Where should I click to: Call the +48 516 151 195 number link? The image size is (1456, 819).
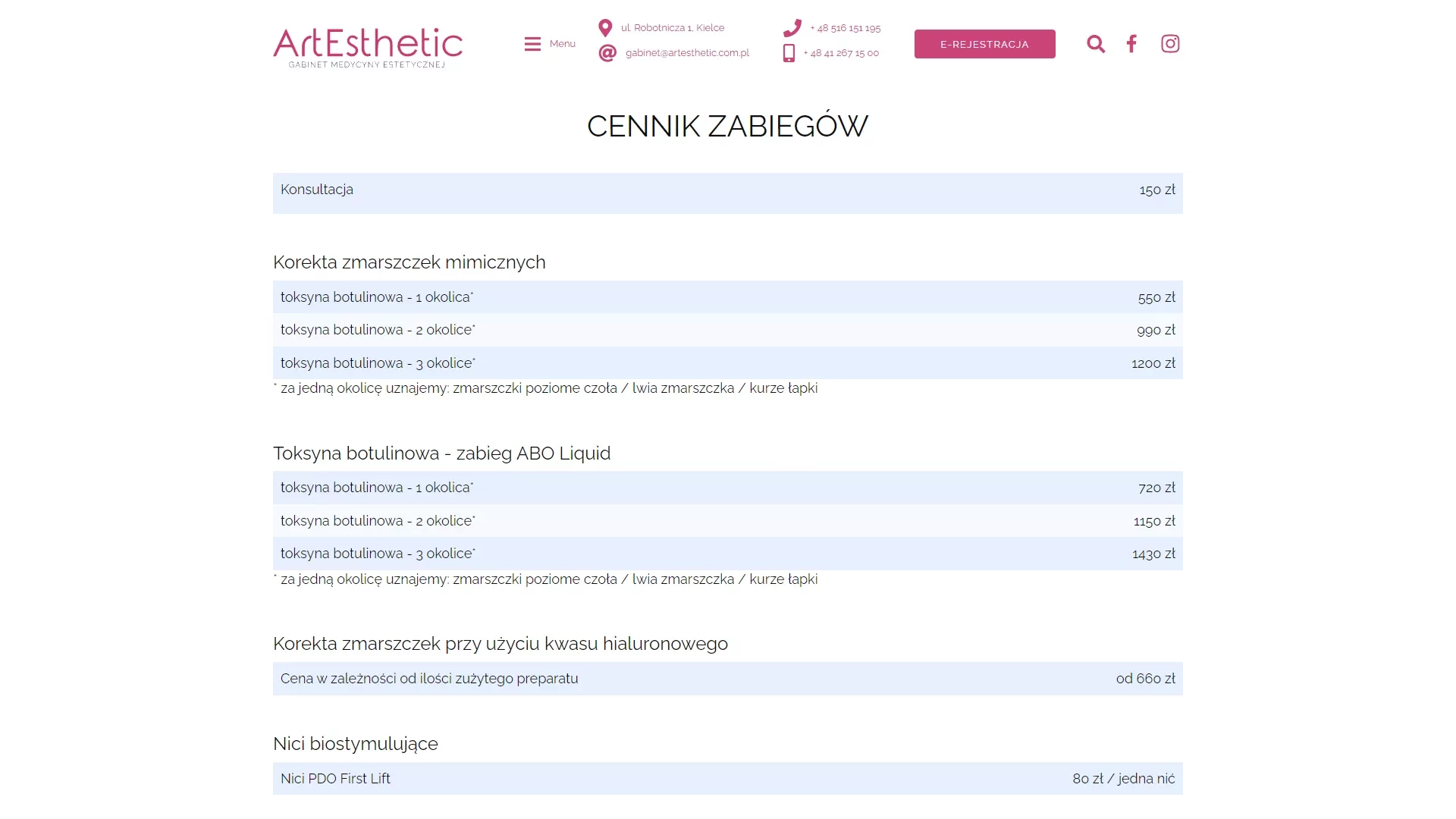[x=846, y=28]
